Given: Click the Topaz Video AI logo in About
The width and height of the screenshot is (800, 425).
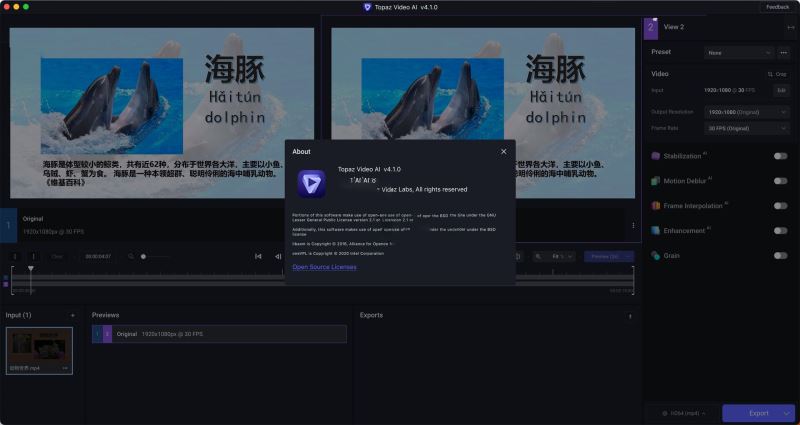Looking at the screenshot, I should pos(311,183).
